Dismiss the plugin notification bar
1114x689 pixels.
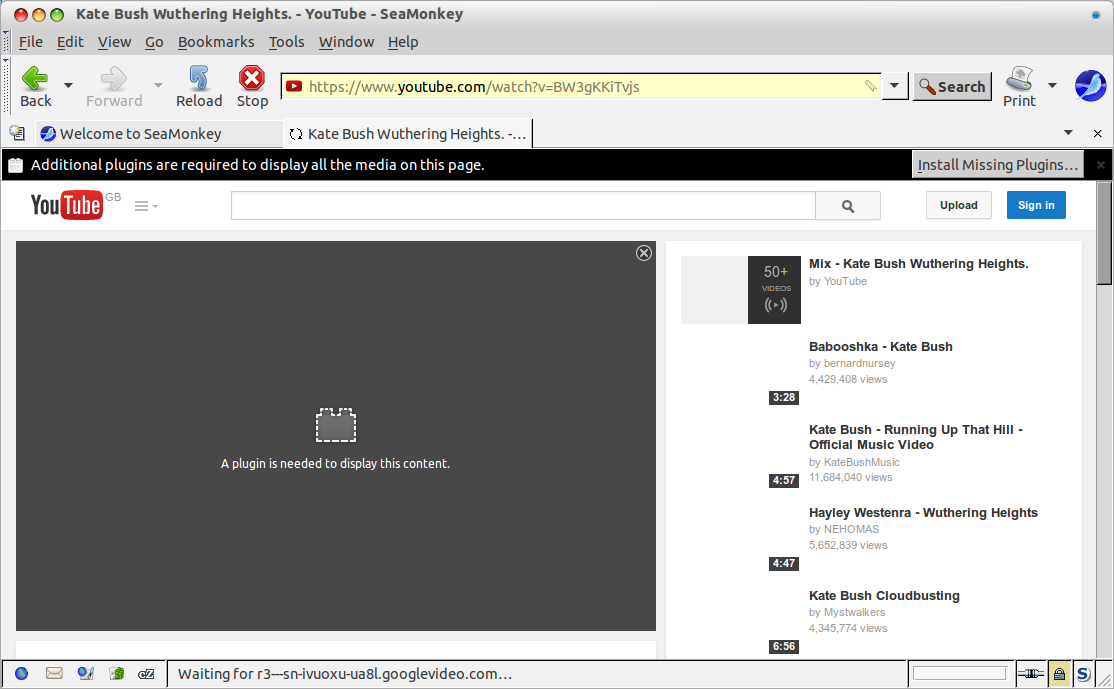tap(1101, 165)
